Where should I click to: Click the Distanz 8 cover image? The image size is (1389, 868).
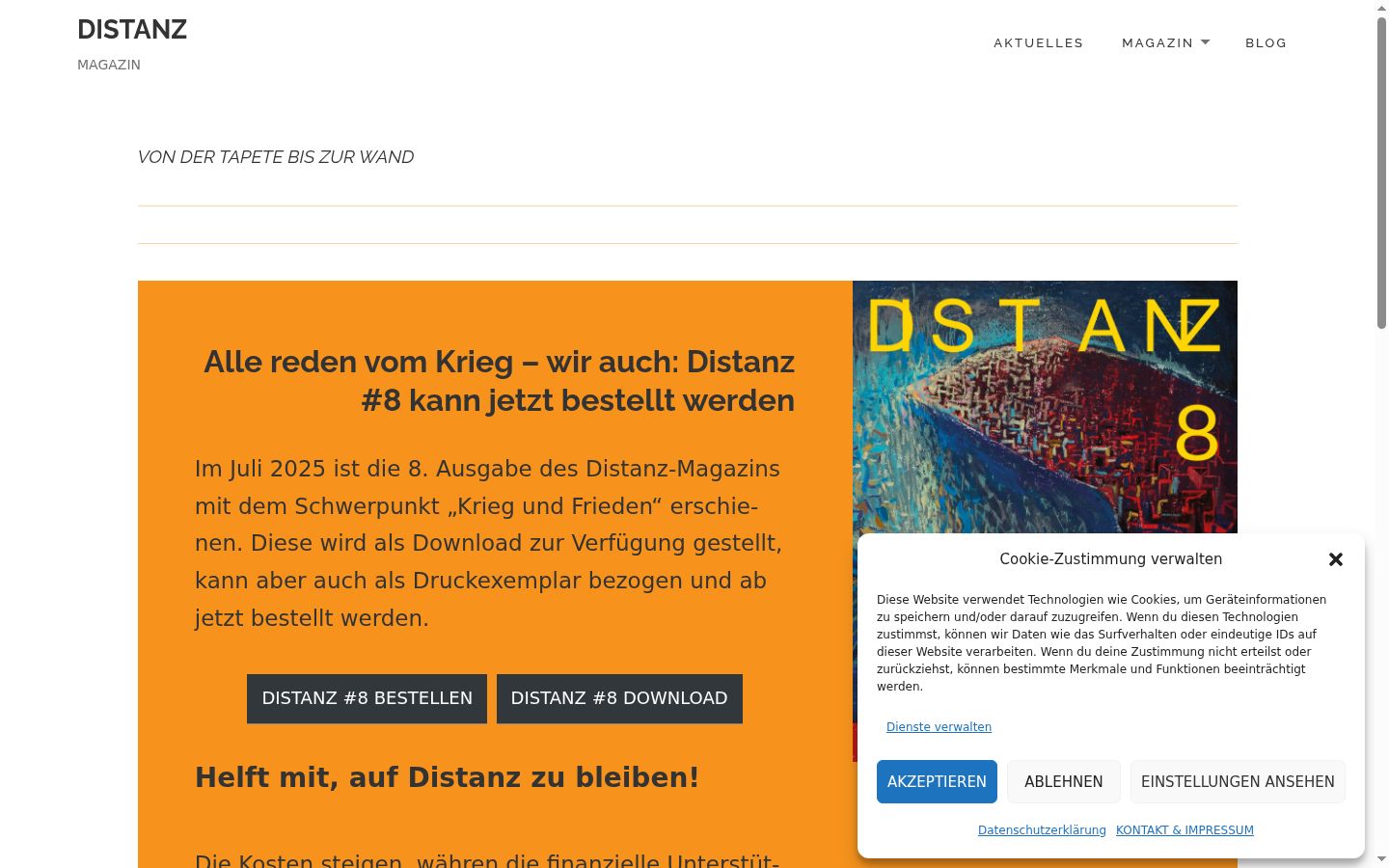point(1045,407)
